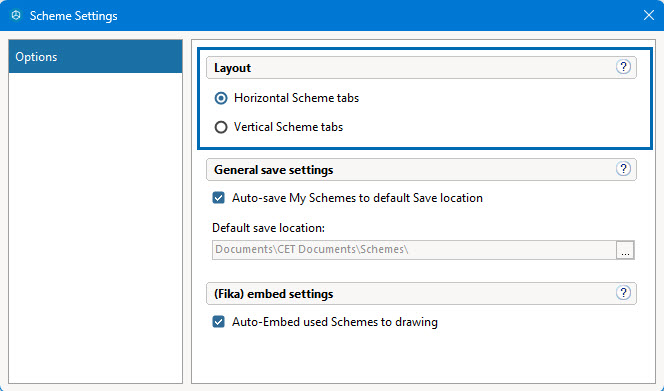Click the (Fika) embed settings header

[x=421, y=294]
